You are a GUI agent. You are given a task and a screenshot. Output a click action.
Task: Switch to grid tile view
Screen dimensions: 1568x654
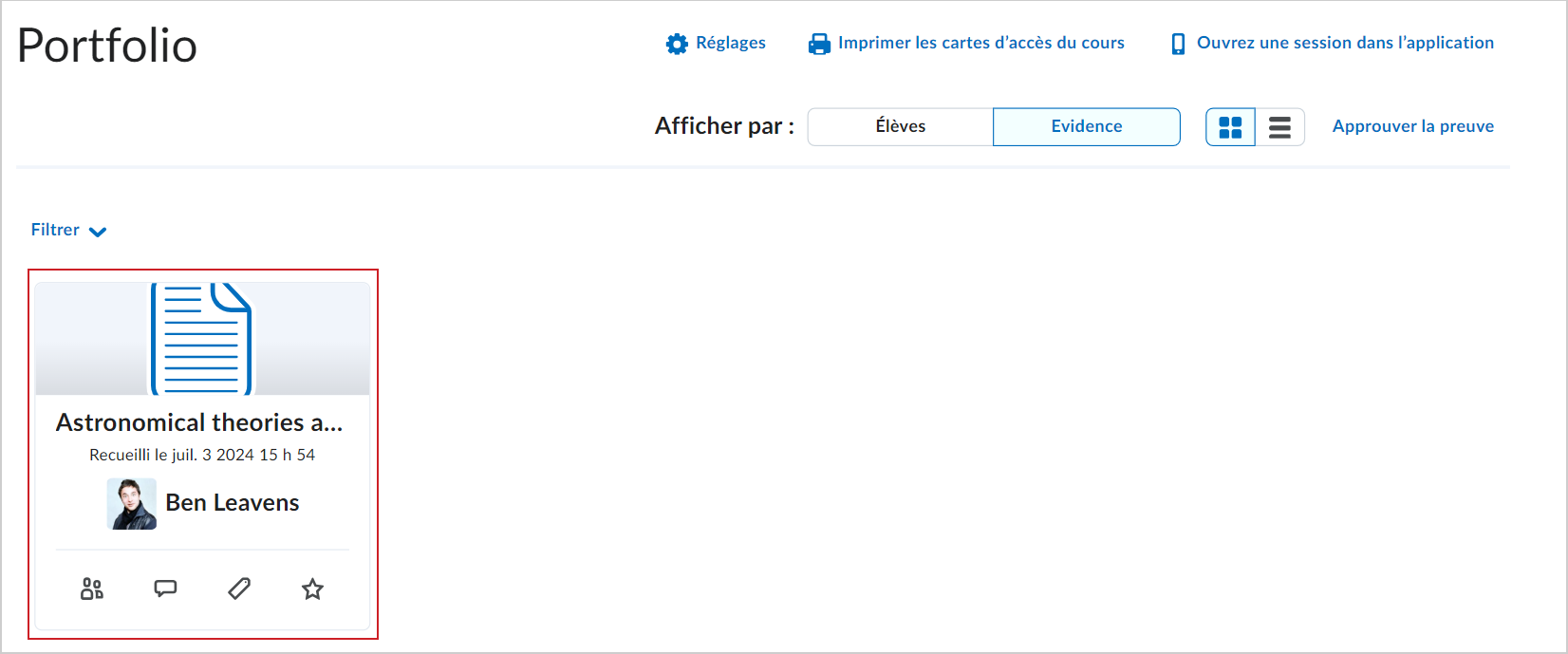tap(1230, 127)
